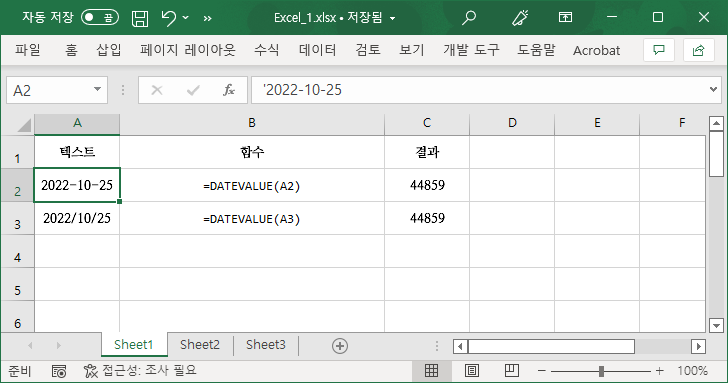Toggle the AutoSave switch
Image resolution: width=728 pixels, height=383 pixels.
(100, 18)
